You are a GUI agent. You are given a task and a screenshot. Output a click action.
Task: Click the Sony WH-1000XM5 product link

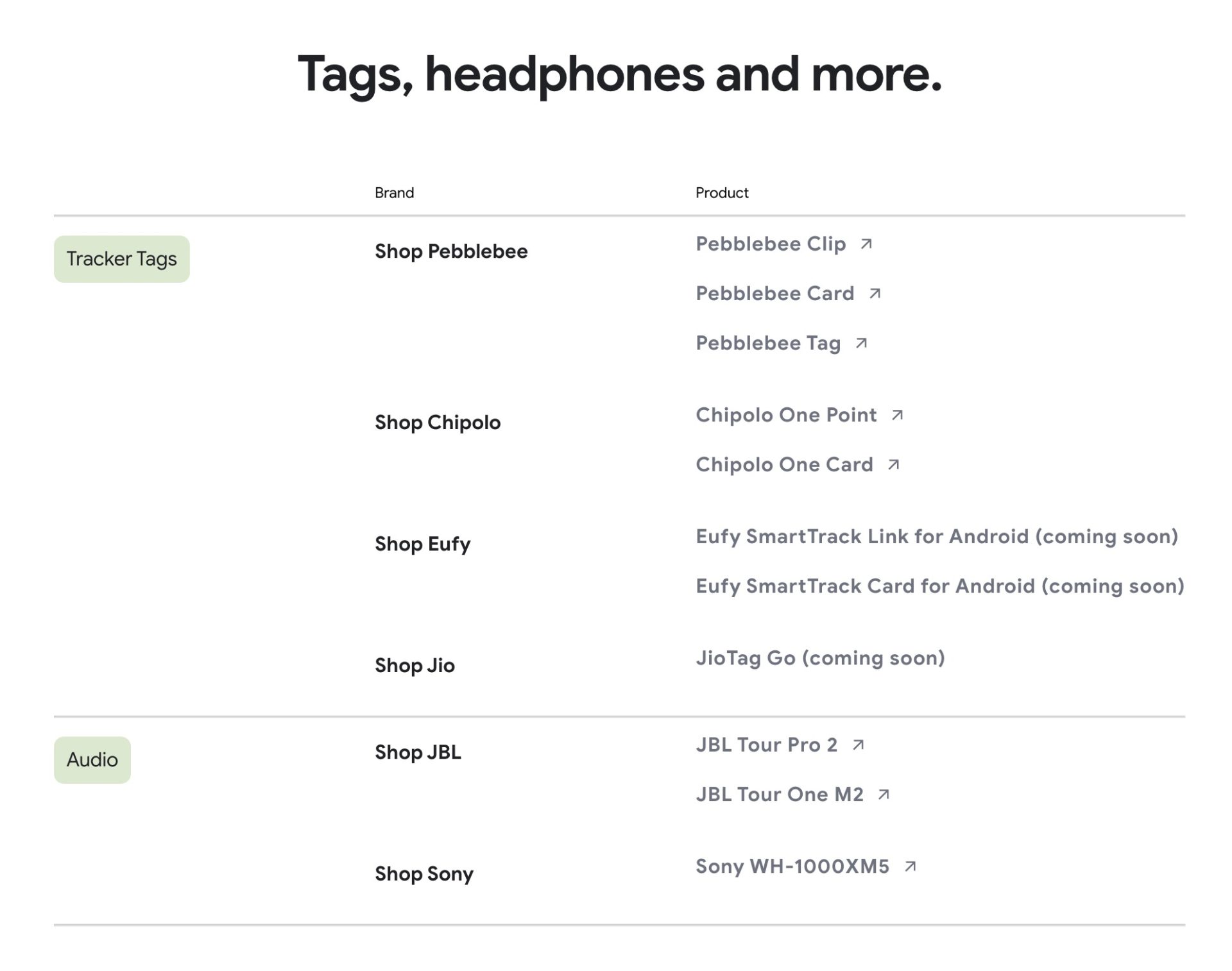tap(792, 867)
